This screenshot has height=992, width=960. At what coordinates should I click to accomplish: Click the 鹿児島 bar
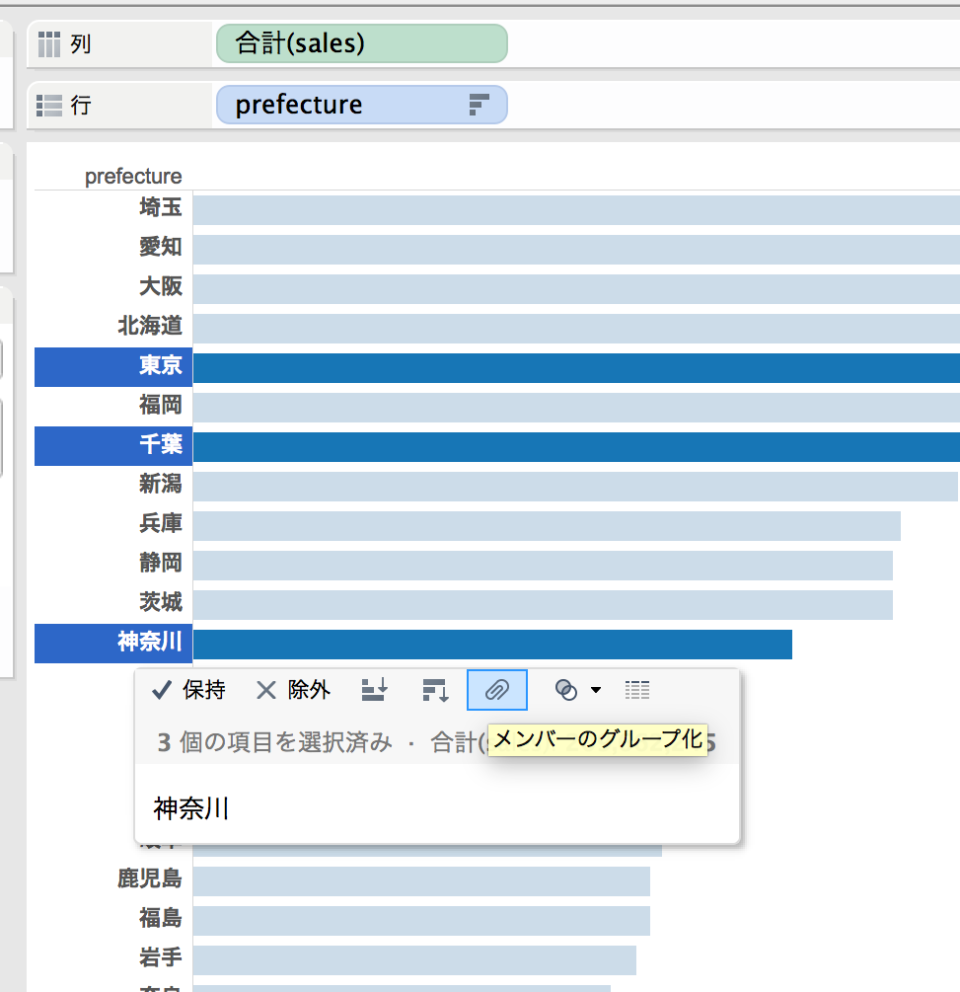point(420,879)
